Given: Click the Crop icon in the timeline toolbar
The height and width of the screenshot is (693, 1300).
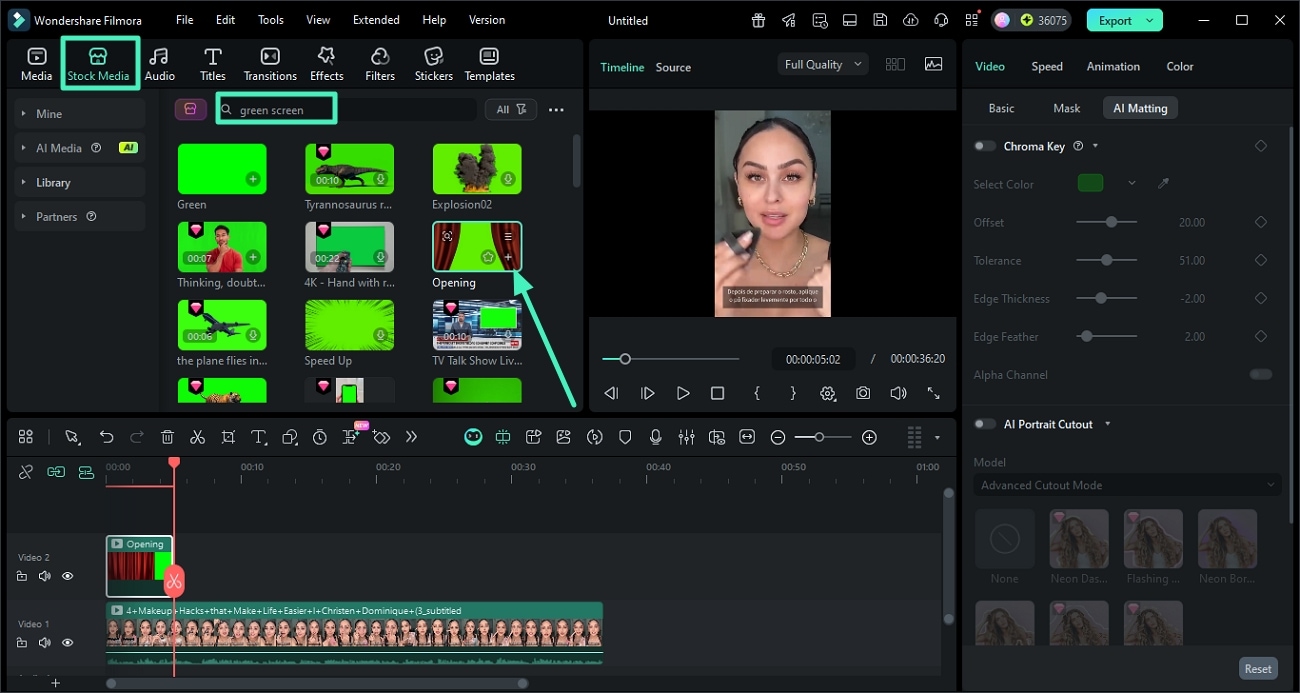Looking at the screenshot, I should (228, 437).
